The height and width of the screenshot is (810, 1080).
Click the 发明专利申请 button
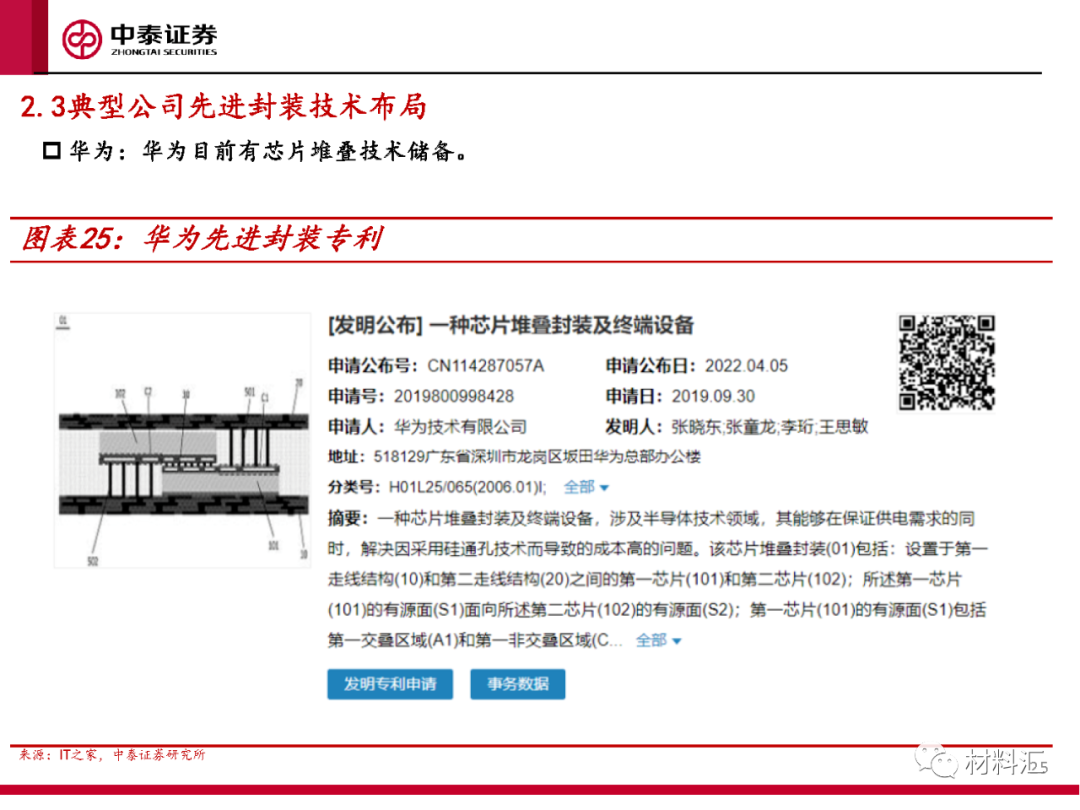tap(390, 684)
